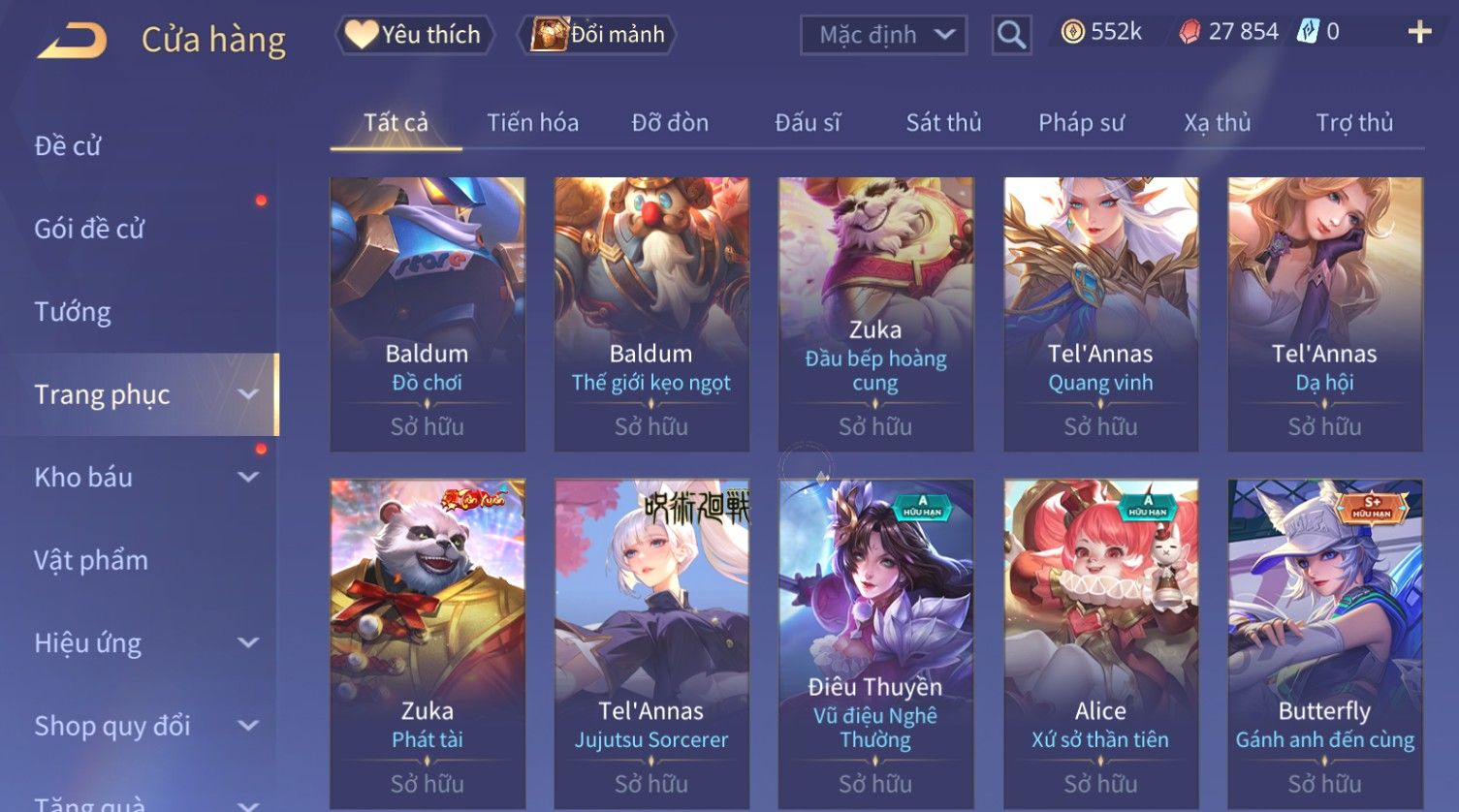Viewport: 1459px width, 812px height.
Task: Expand the Hiệu ứng sidebar chevron
Action: tap(248, 642)
